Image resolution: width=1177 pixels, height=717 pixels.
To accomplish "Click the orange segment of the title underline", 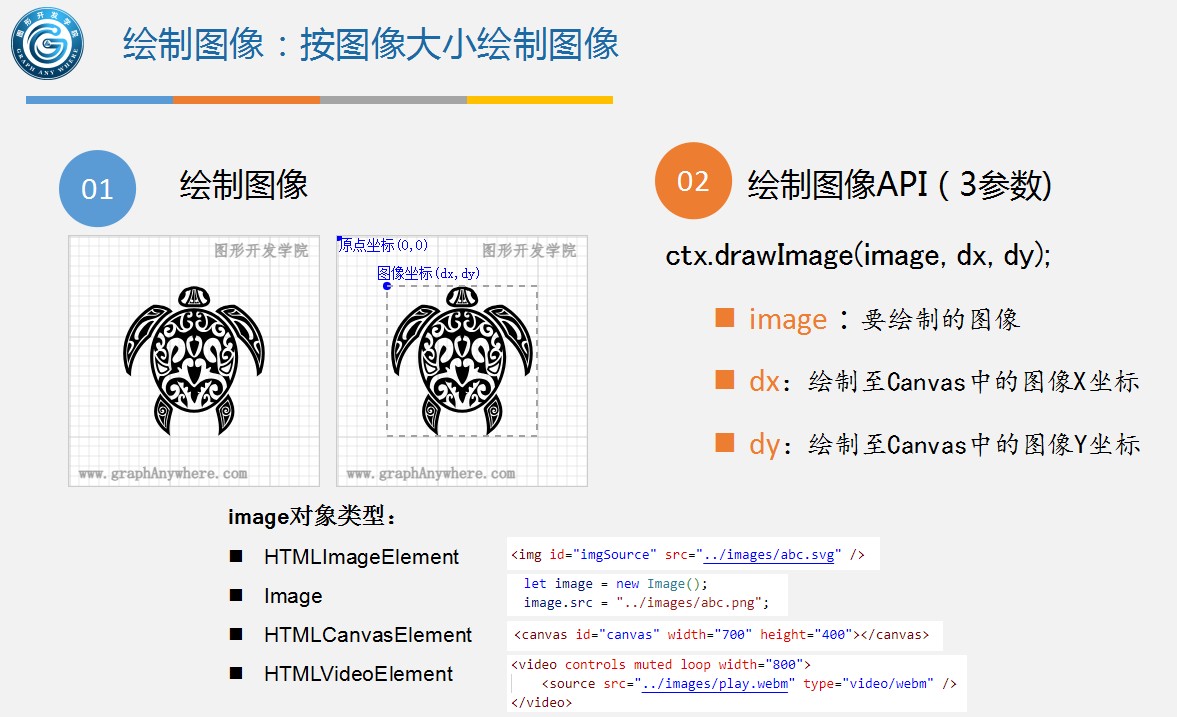I will pos(246,100).
